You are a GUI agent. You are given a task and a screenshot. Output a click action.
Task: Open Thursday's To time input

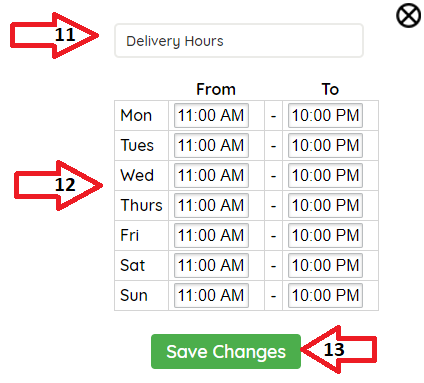tap(325, 205)
